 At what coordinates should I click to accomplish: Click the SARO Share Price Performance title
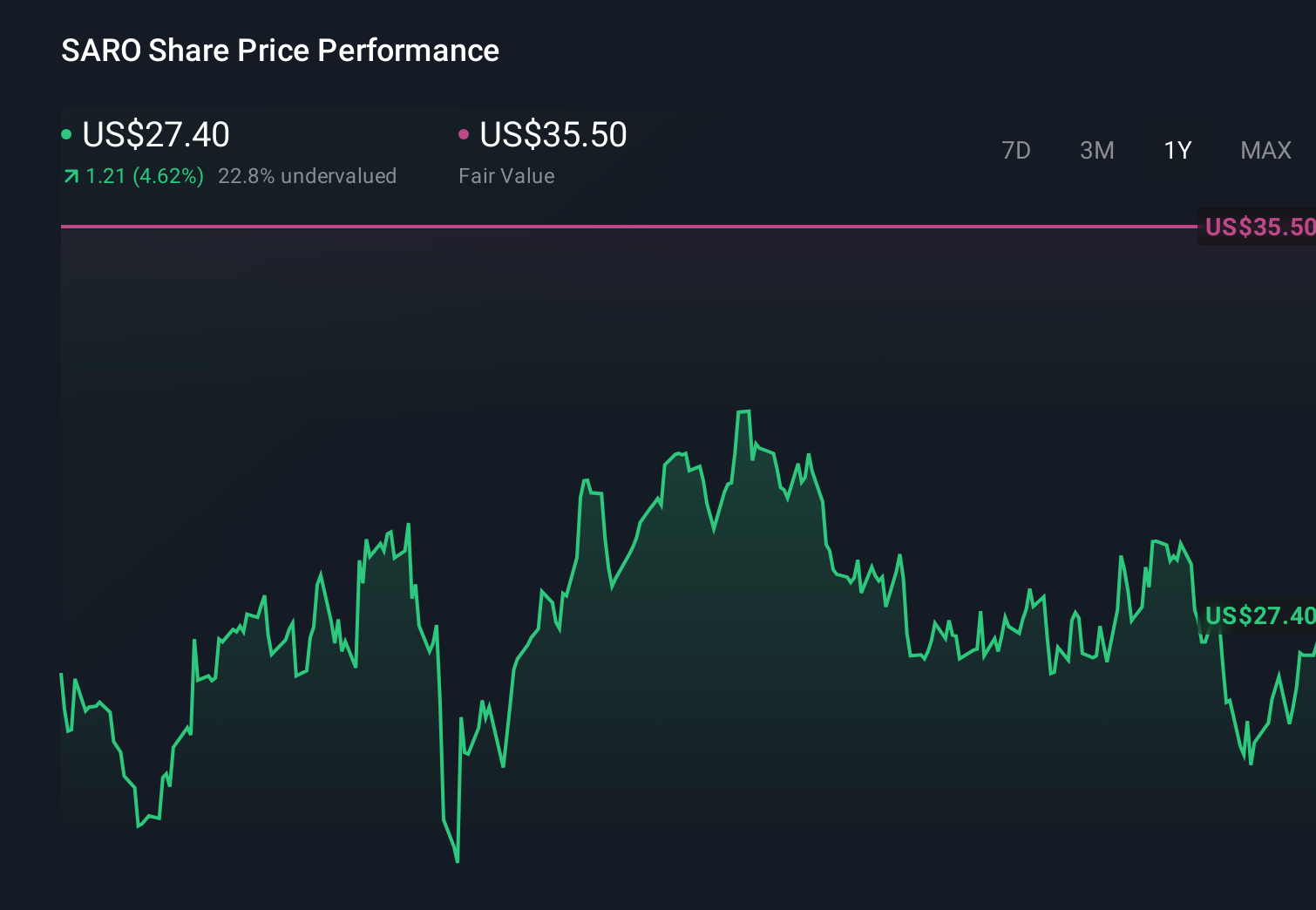point(280,51)
